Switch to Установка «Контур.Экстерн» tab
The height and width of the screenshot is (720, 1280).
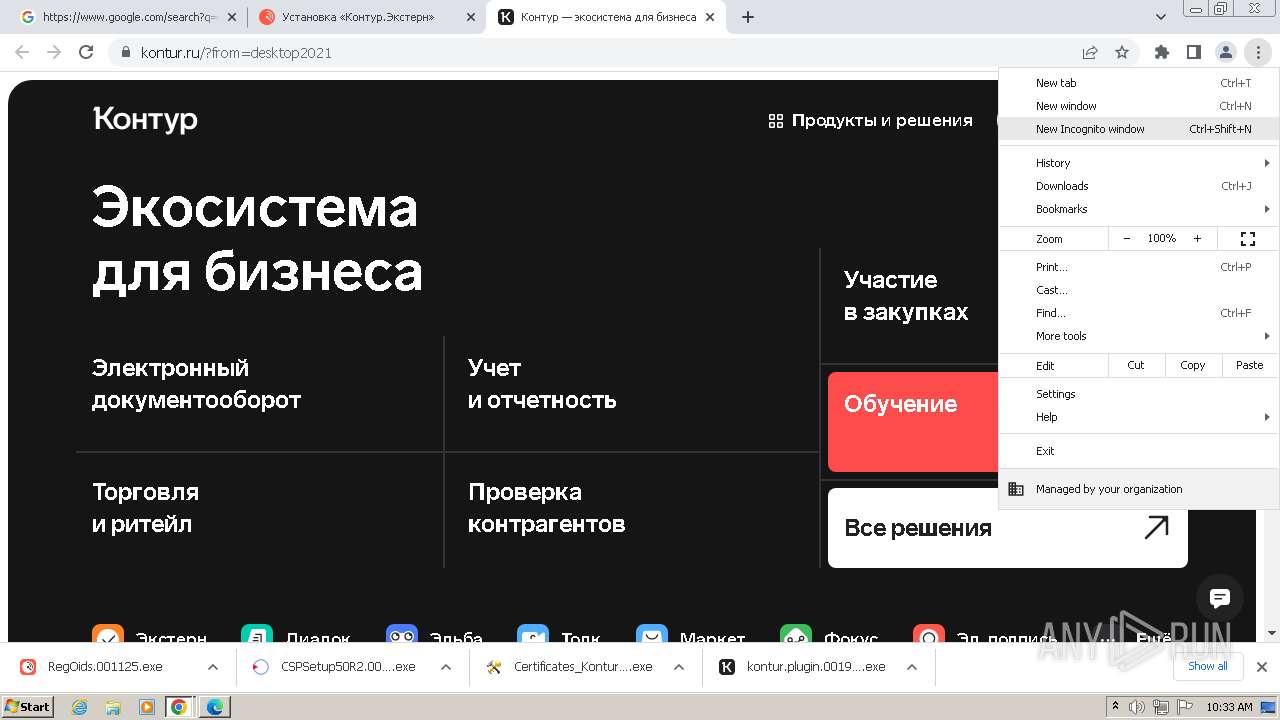tap(366, 17)
